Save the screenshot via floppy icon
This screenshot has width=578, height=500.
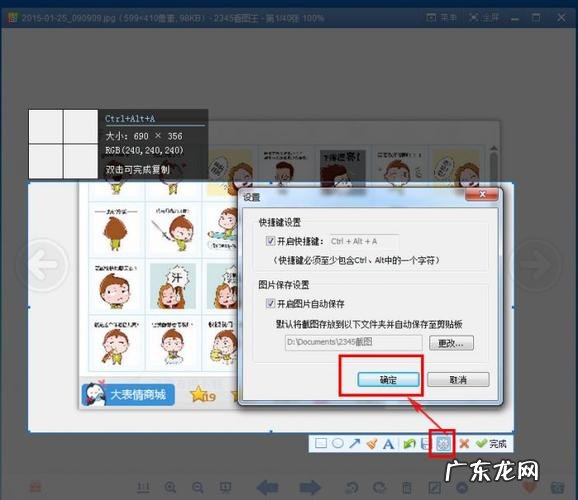click(425, 444)
